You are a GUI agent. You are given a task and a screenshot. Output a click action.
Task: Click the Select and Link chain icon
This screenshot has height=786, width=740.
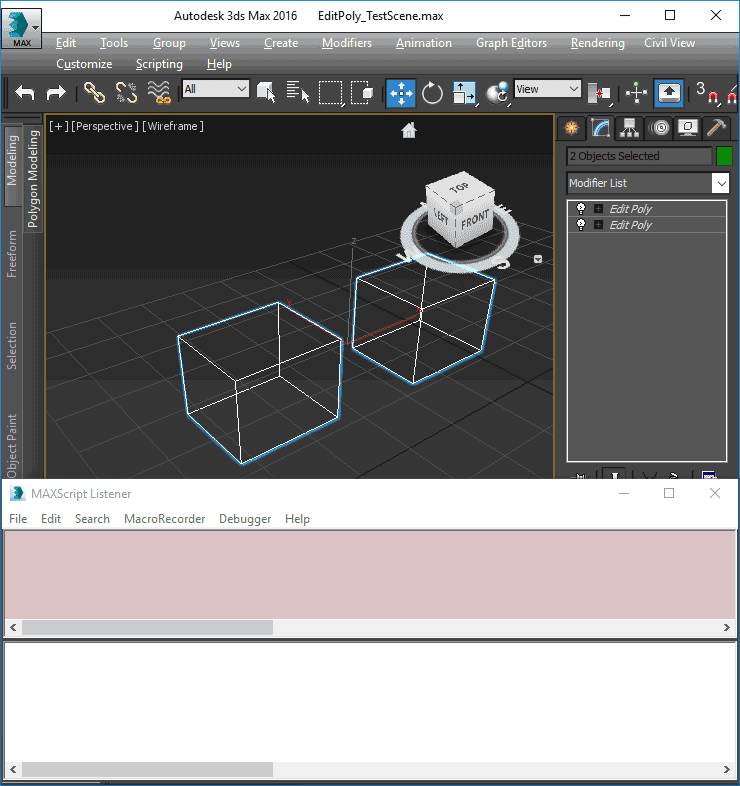[94, 93]
